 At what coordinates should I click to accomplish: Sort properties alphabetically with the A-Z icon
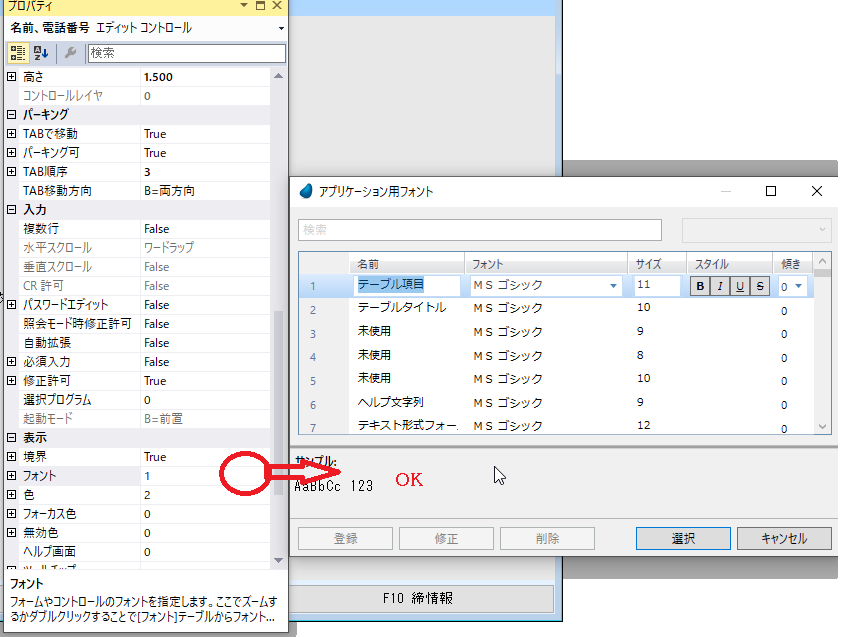click(x=41, y=53)
